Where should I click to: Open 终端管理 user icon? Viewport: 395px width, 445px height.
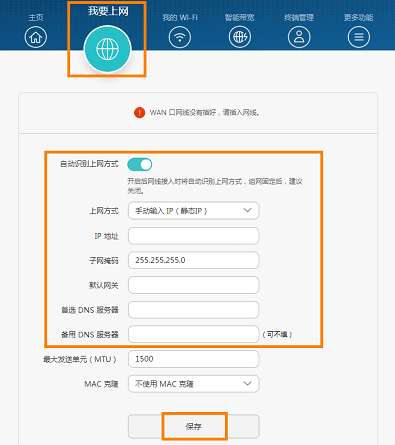299,37
